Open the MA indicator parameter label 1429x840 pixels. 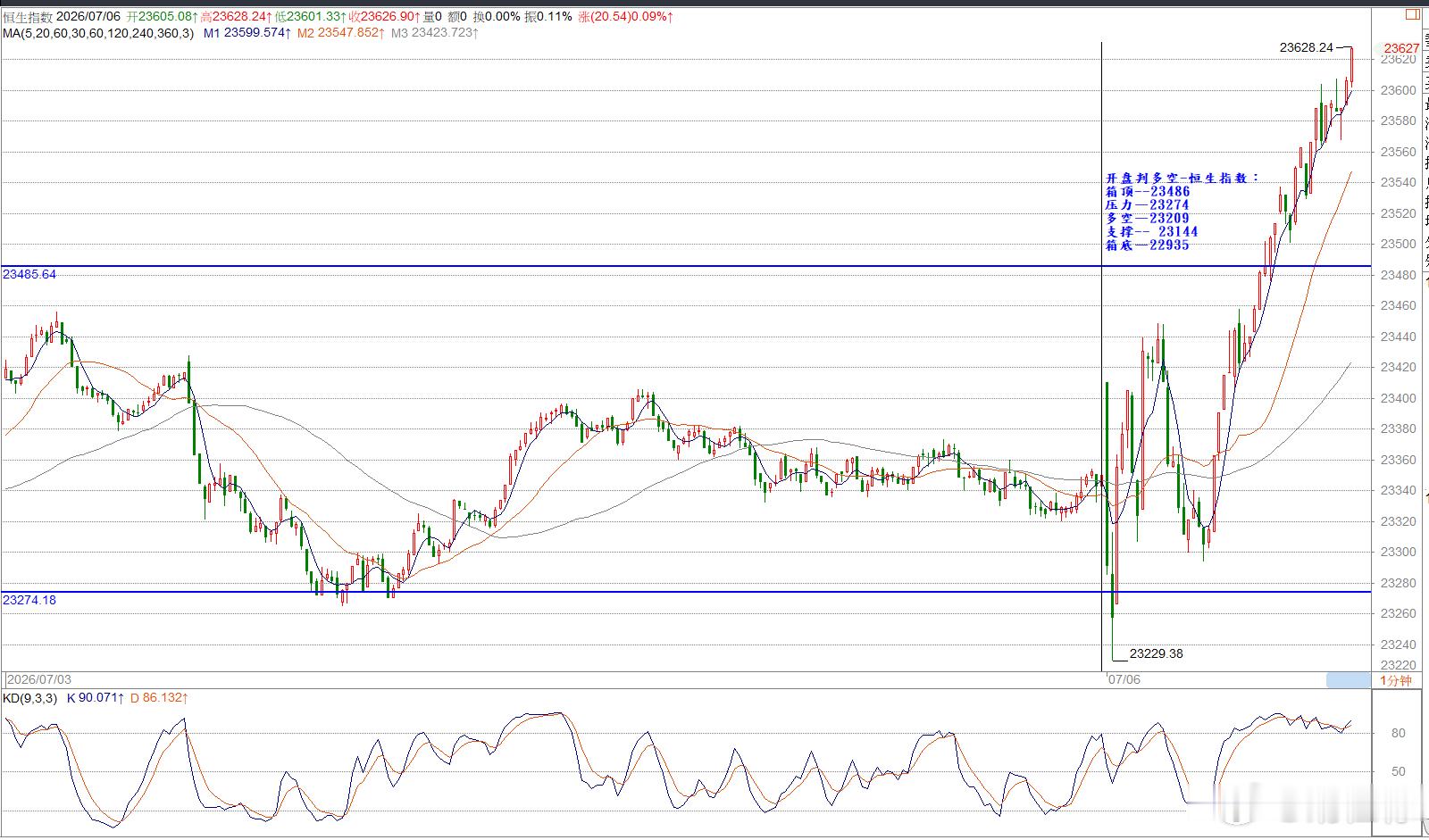[98, 33]
